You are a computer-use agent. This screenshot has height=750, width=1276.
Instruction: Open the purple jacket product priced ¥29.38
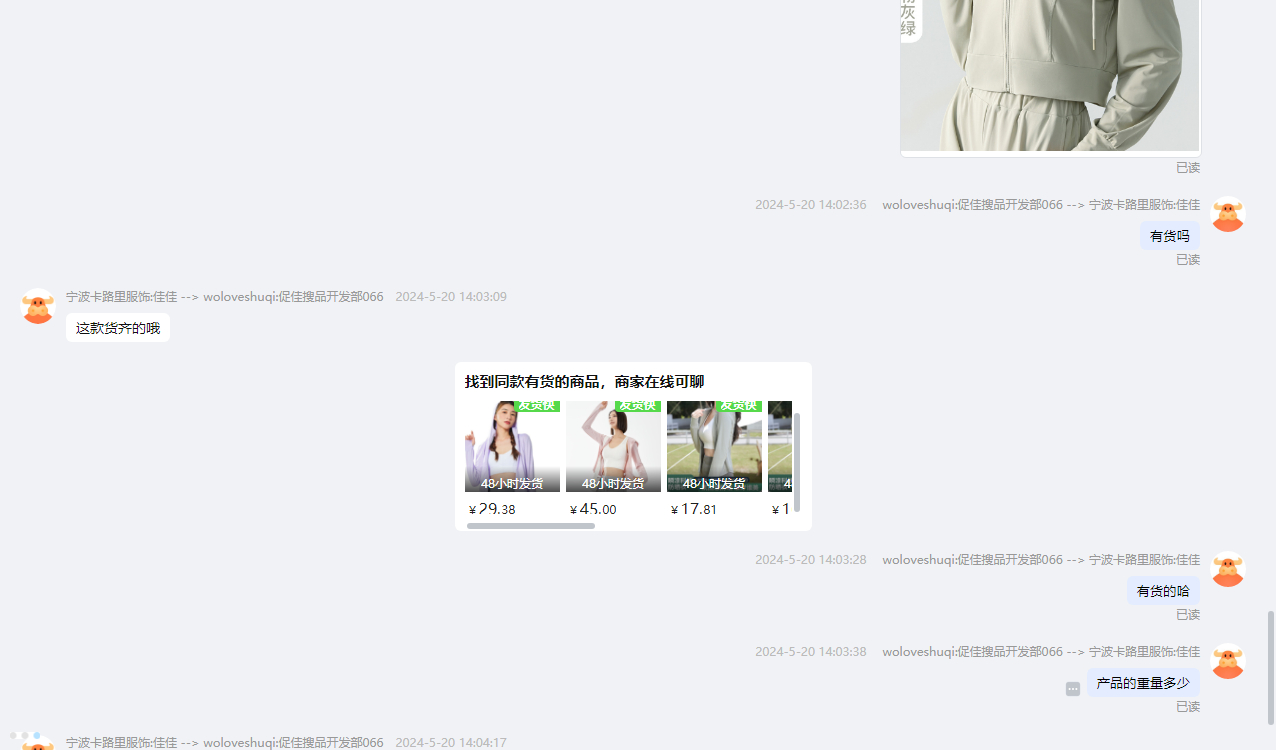[512, 446]
